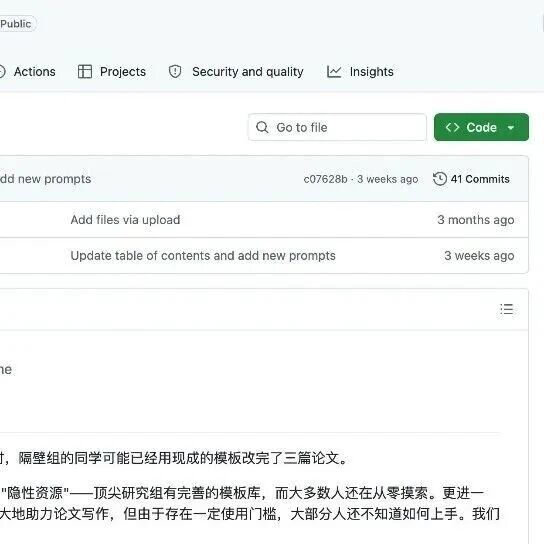This screenshot has height=544, width=544.
Task: Open the 41 Commits history link
Action: pyautogui.click(x=471, y=179)
